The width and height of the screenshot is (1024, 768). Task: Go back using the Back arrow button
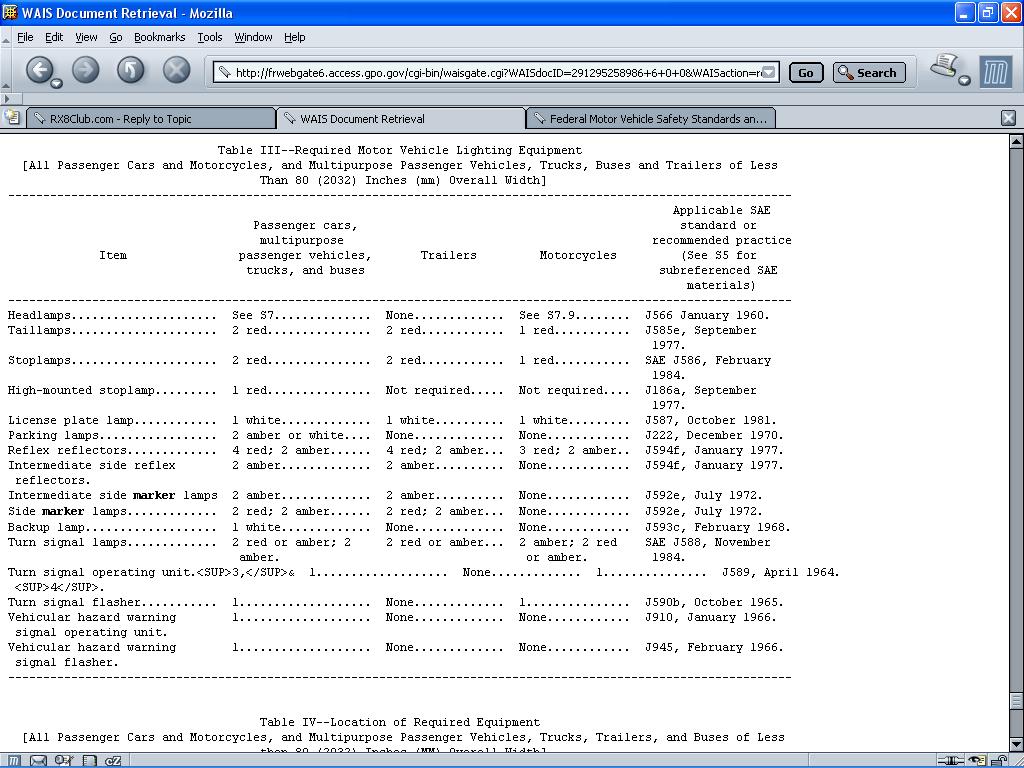(x=39, y=70)
